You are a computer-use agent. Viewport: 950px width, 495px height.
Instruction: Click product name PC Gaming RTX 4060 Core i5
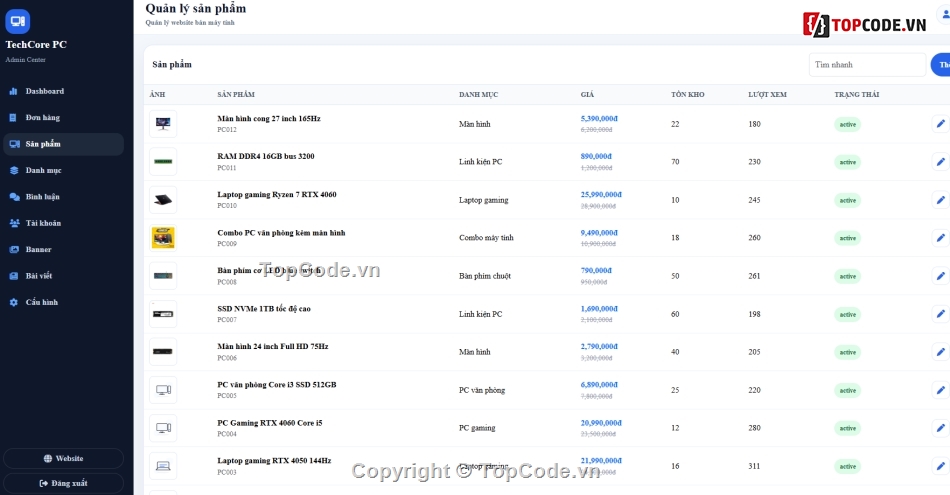point(270,423)
